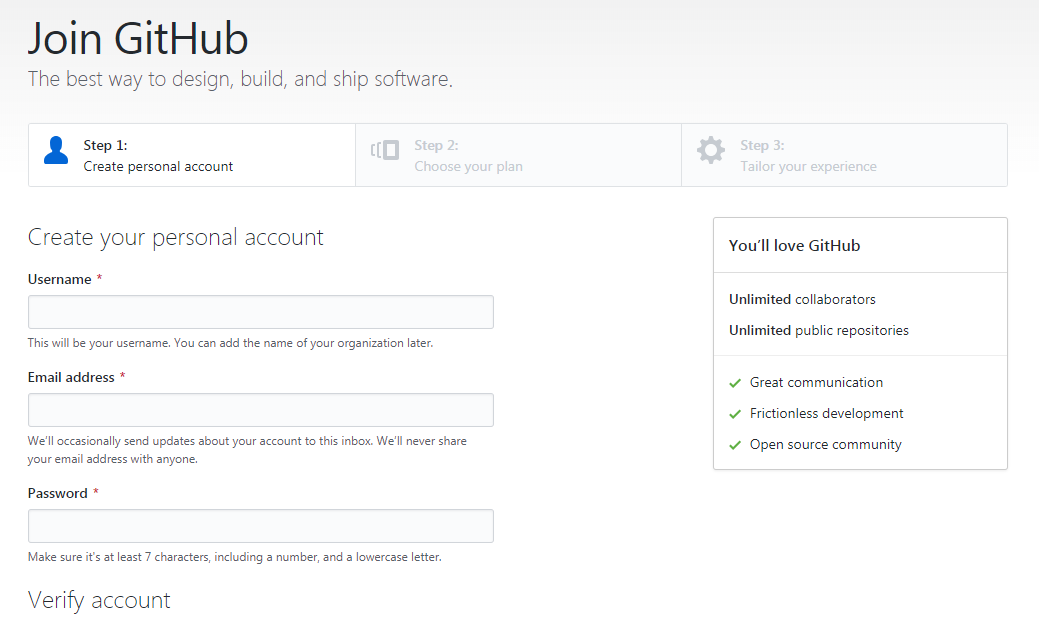Click the green check beside Frictionless development

click(735, 414)
